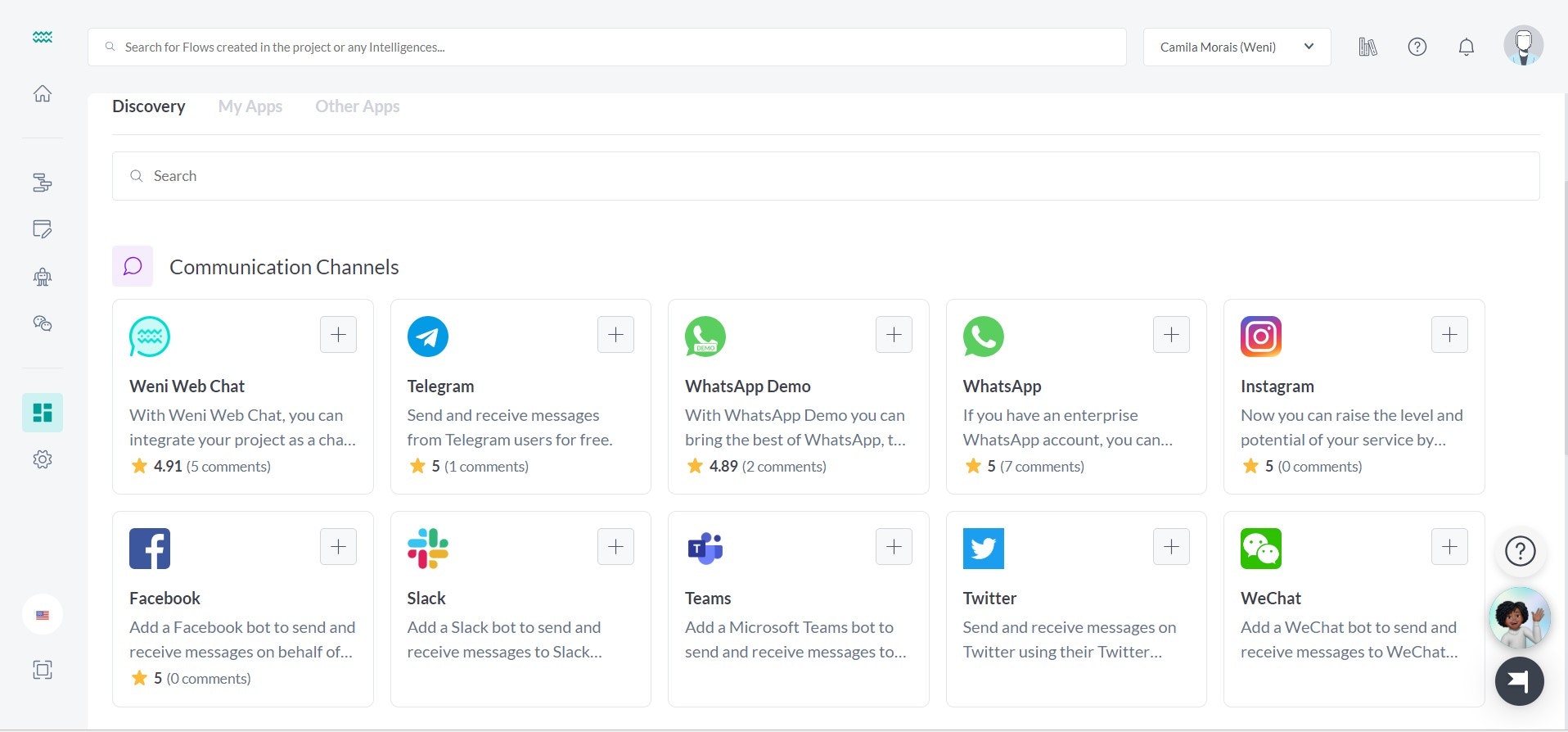Click the Teams description text
This screenshot has width=1568, height=732.
pos(795,639)
